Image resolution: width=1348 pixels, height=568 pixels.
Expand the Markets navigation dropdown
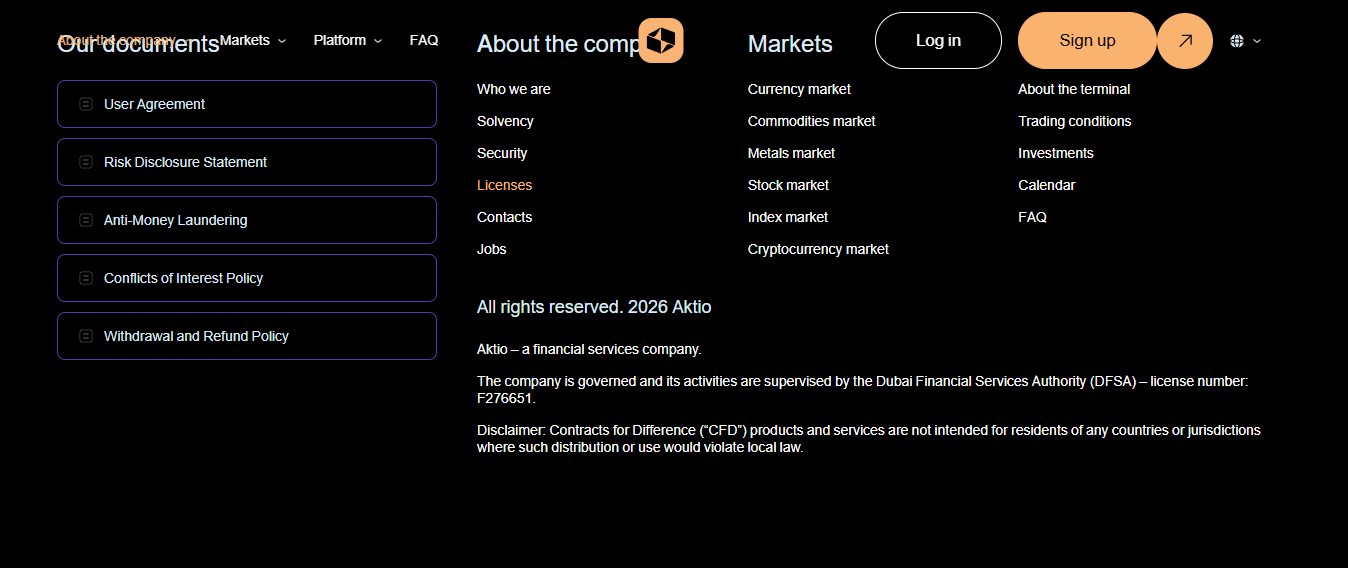(x=252, y=41)
